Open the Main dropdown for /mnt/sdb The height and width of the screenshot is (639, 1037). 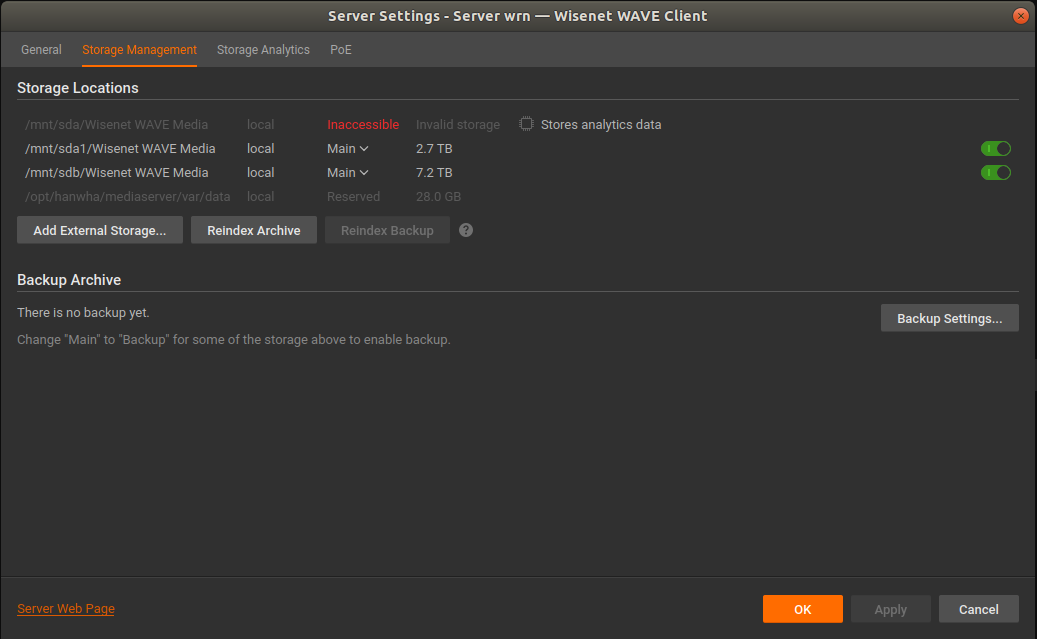[347, 173]
